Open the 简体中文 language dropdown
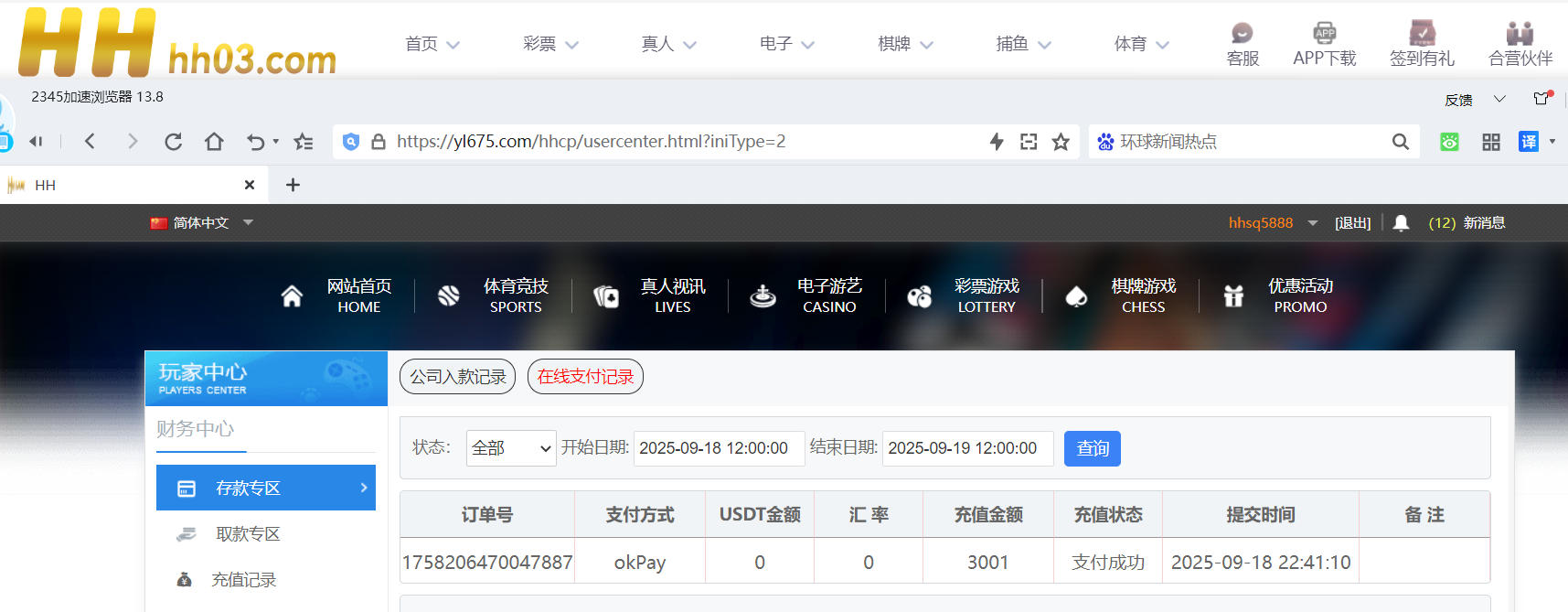1568x612 pixels. pos(201,223)
